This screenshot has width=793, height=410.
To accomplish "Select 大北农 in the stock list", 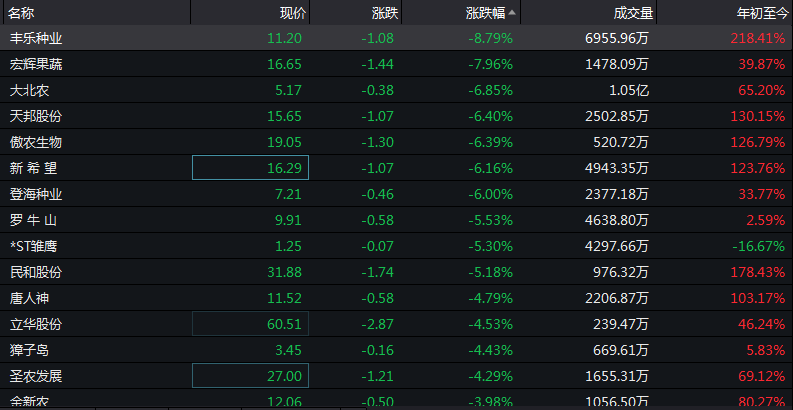I will point(30,91).
